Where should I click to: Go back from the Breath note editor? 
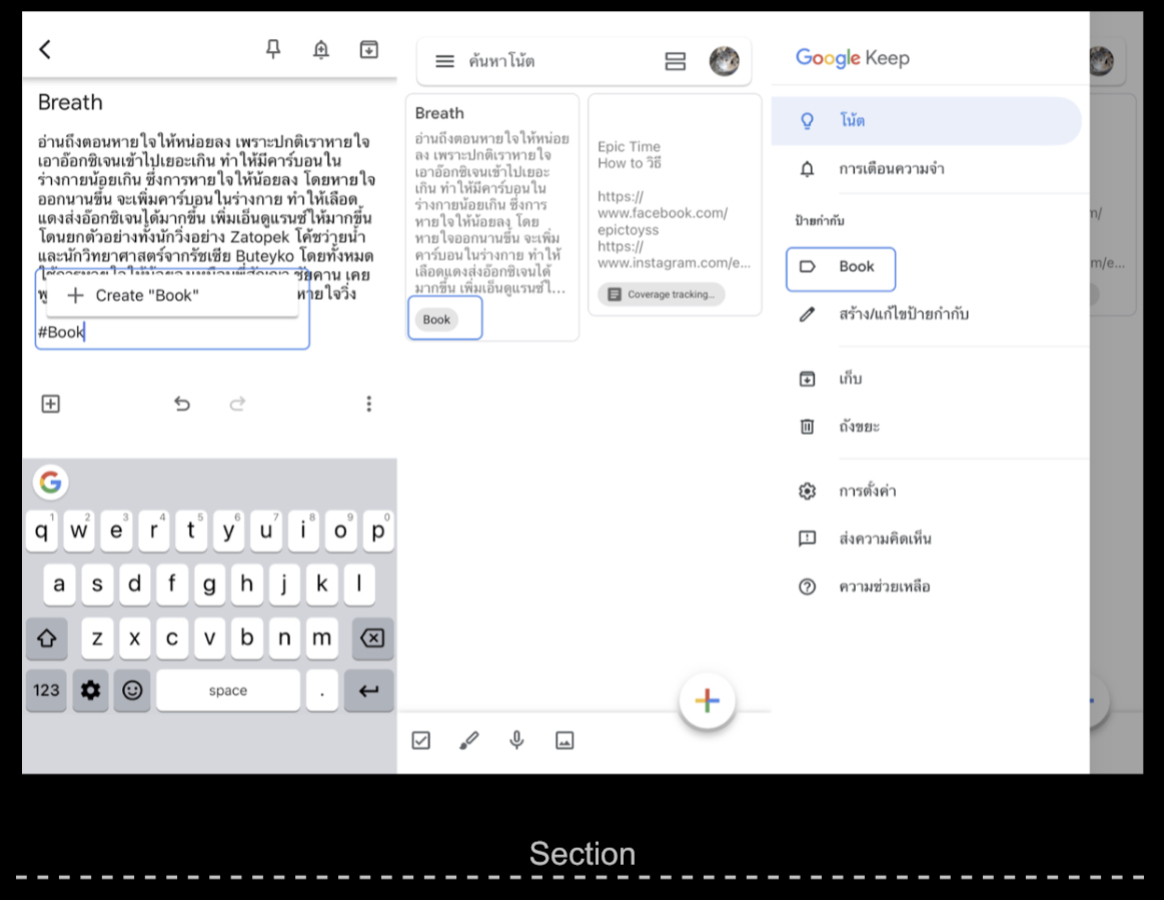(45, 50)
